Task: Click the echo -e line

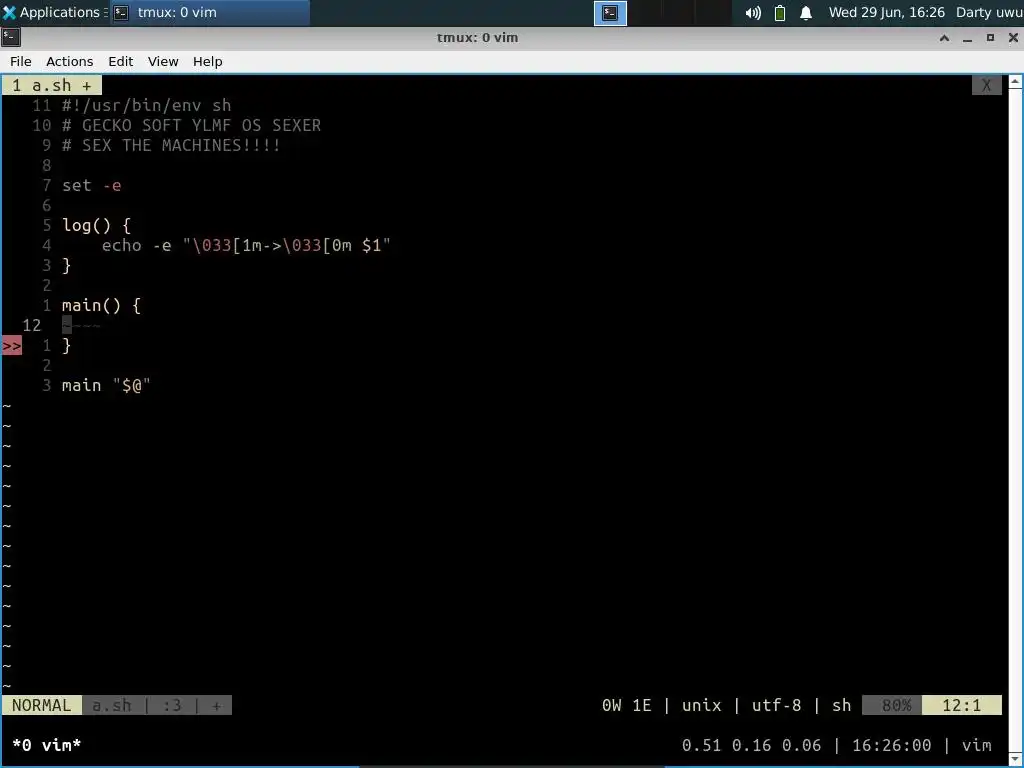Action: click(246, 246)
